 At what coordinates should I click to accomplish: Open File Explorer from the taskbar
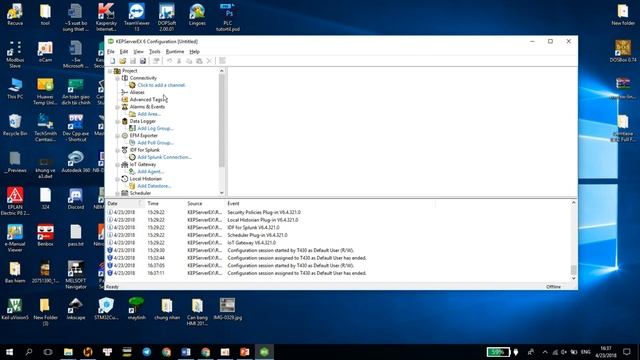pyautogui.click(x=68, y=352)
